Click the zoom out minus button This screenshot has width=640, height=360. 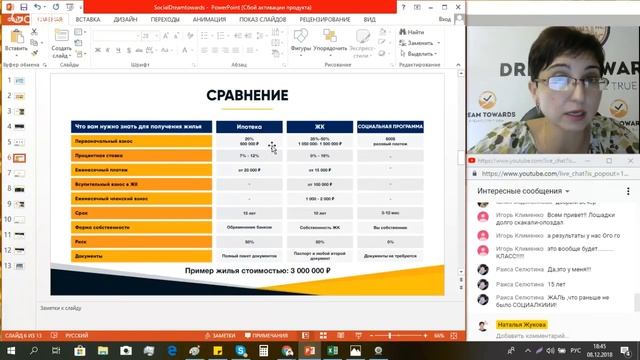pos(371,335)
